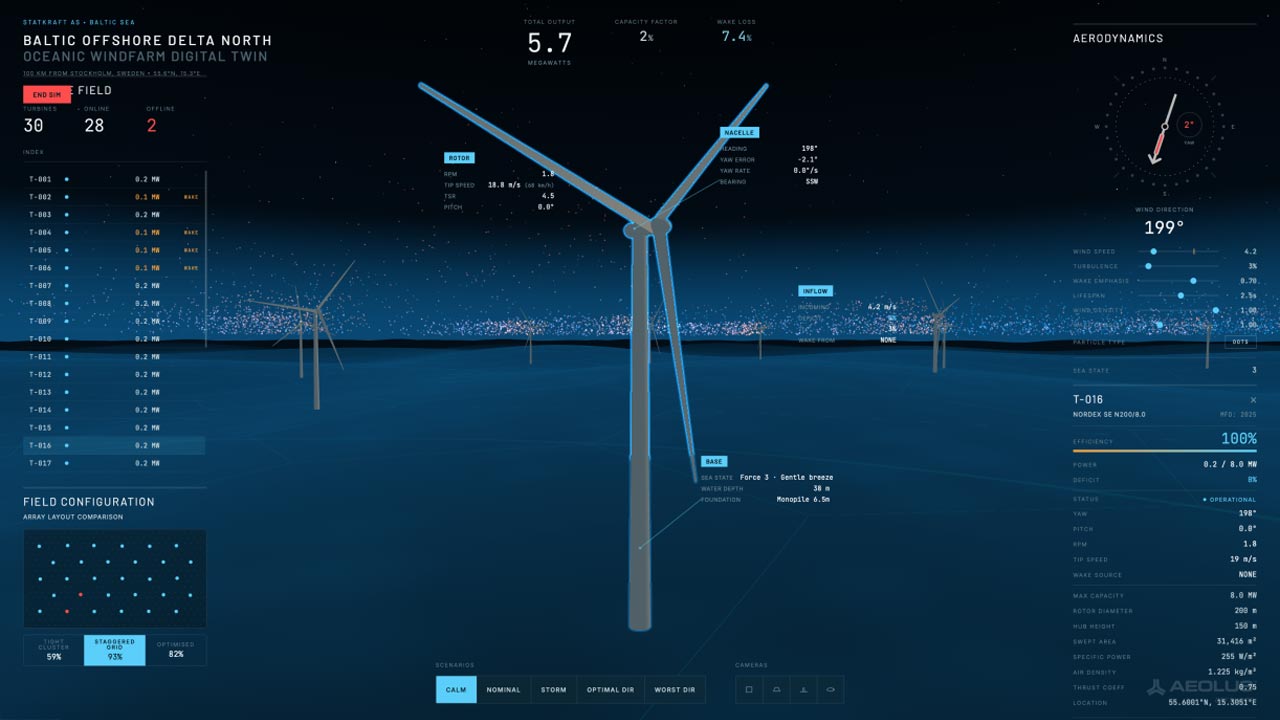Viewport: 1280px width, 720px height.
Task: Click the ROTOR label tag
Action: (459, 158)
